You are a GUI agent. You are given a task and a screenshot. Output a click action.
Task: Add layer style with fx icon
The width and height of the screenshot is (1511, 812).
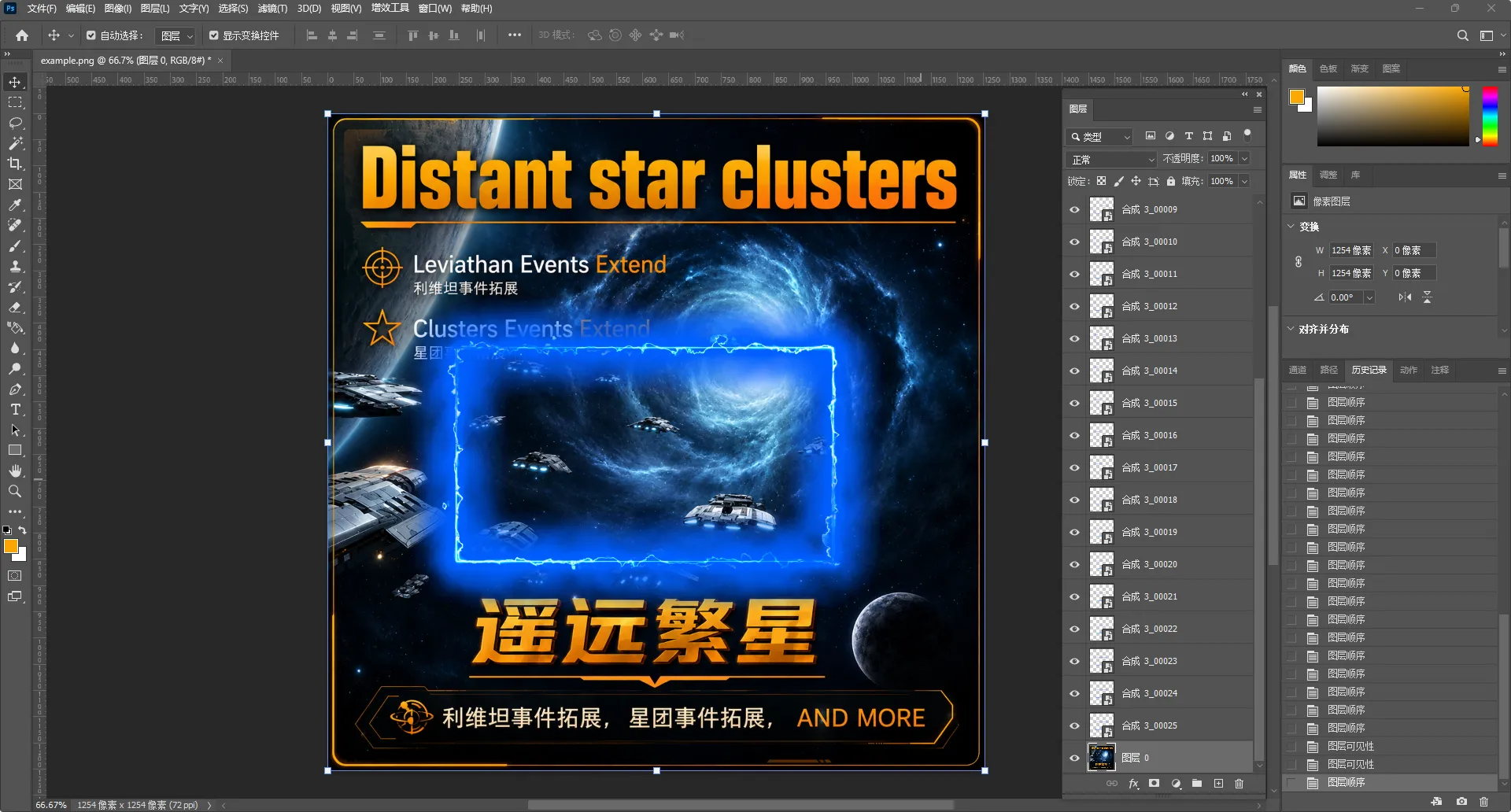tap(1133, 784)
